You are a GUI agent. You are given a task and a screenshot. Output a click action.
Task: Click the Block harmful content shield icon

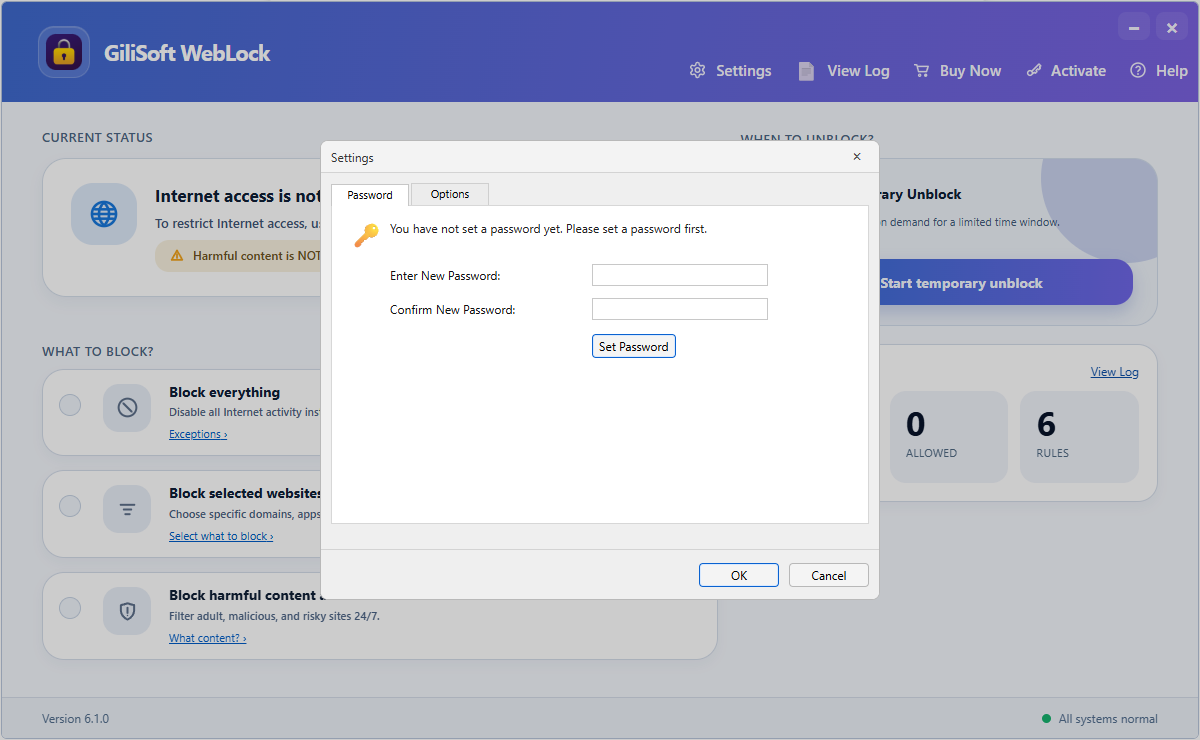click(127, 610)
